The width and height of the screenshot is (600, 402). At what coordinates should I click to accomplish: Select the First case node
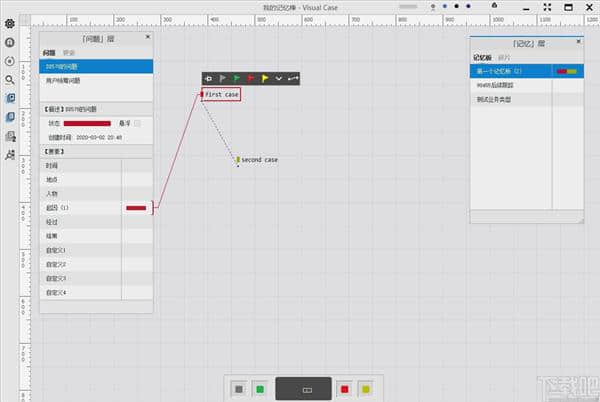point(221,94)
